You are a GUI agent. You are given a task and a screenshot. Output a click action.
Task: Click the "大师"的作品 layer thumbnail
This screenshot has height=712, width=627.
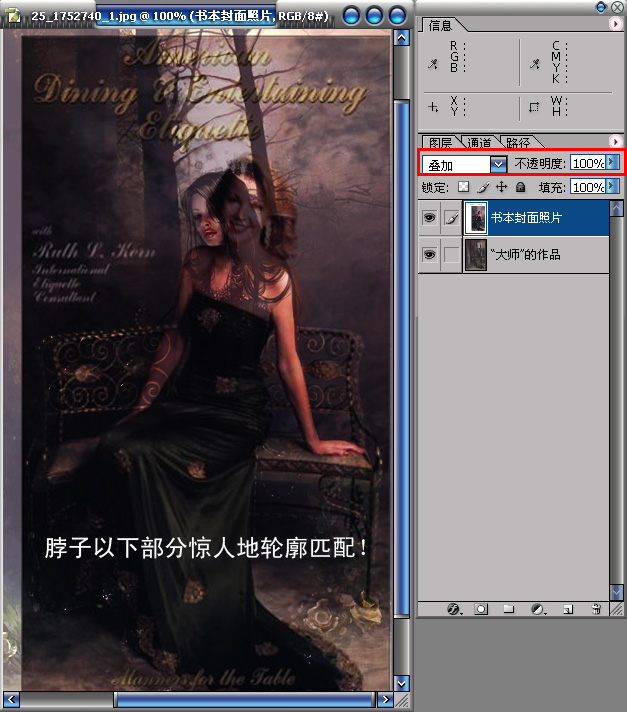pos(476,255)
